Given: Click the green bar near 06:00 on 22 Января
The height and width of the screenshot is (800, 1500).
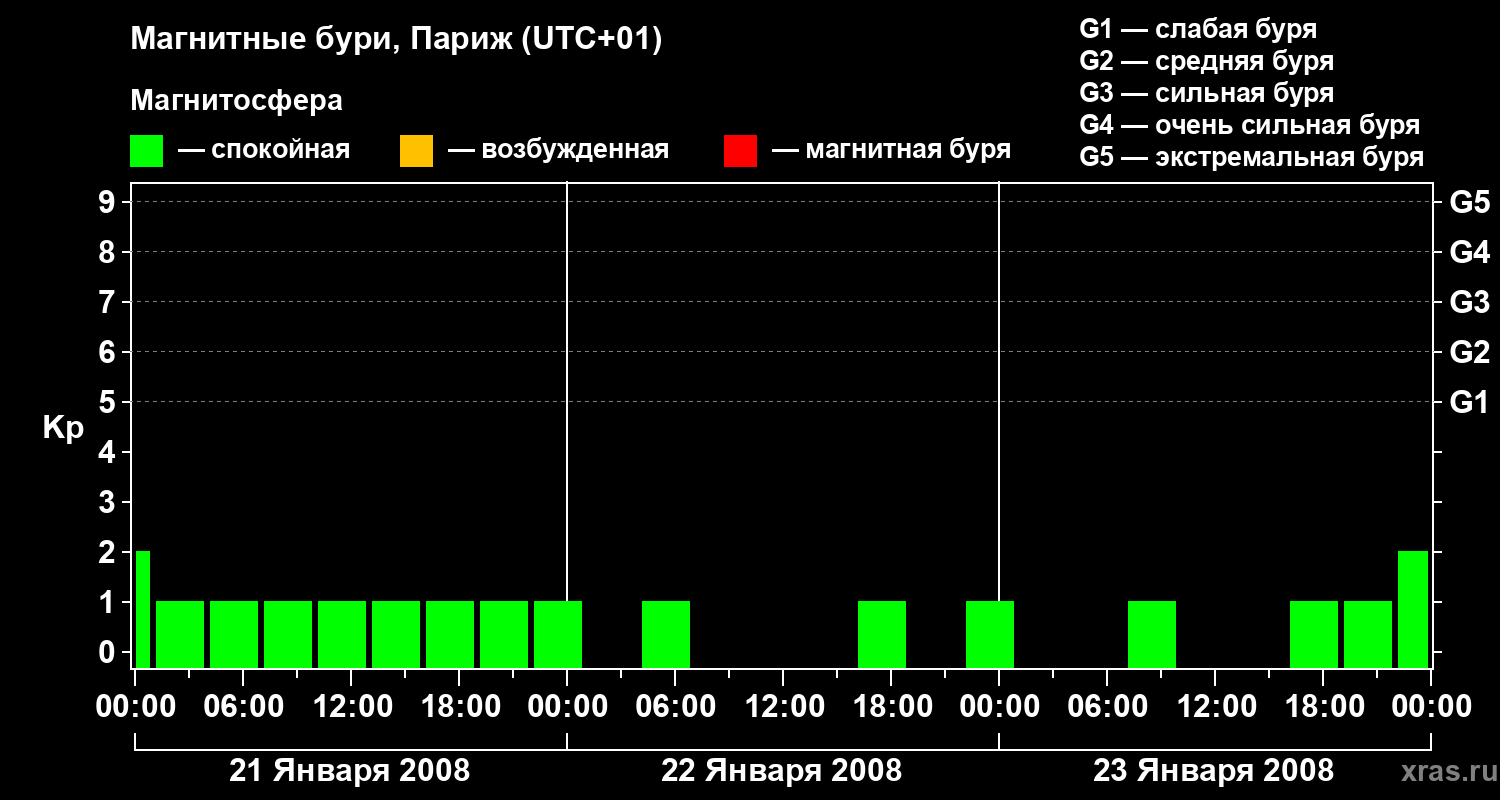Looking at the screenshot, I should coord(666,634).
